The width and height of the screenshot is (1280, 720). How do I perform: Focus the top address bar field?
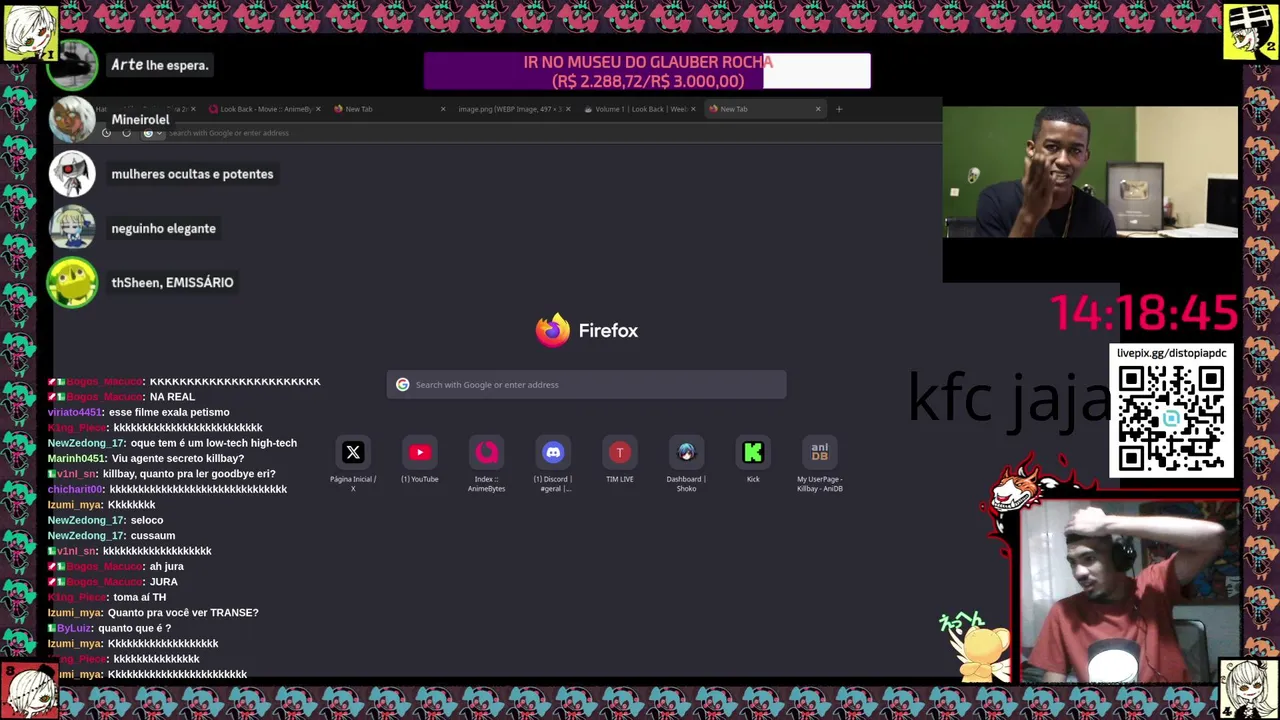click(x=540, y=133)
